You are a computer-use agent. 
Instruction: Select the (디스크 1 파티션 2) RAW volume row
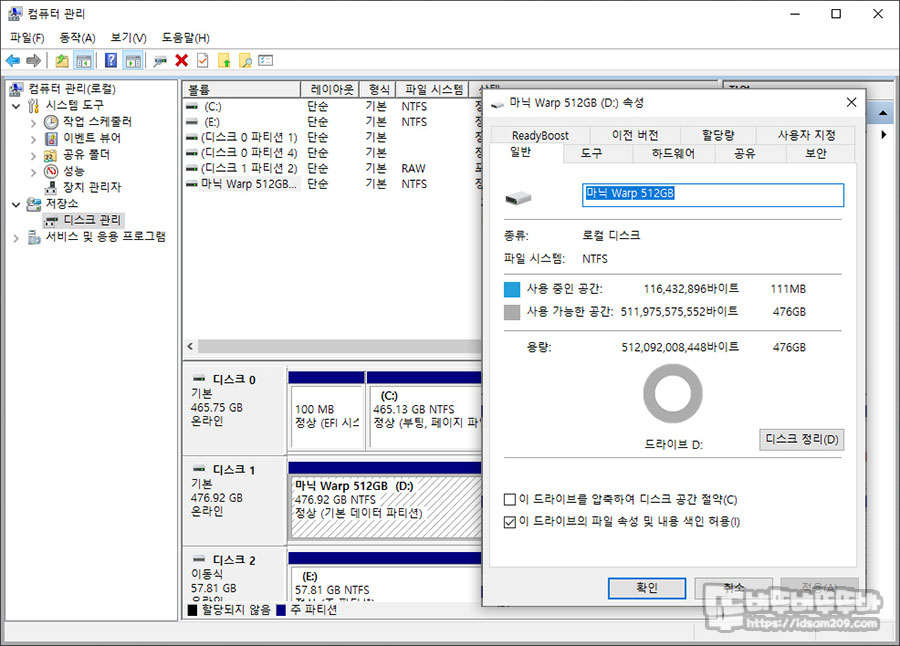pyautogui.click(x=332, y=168)
